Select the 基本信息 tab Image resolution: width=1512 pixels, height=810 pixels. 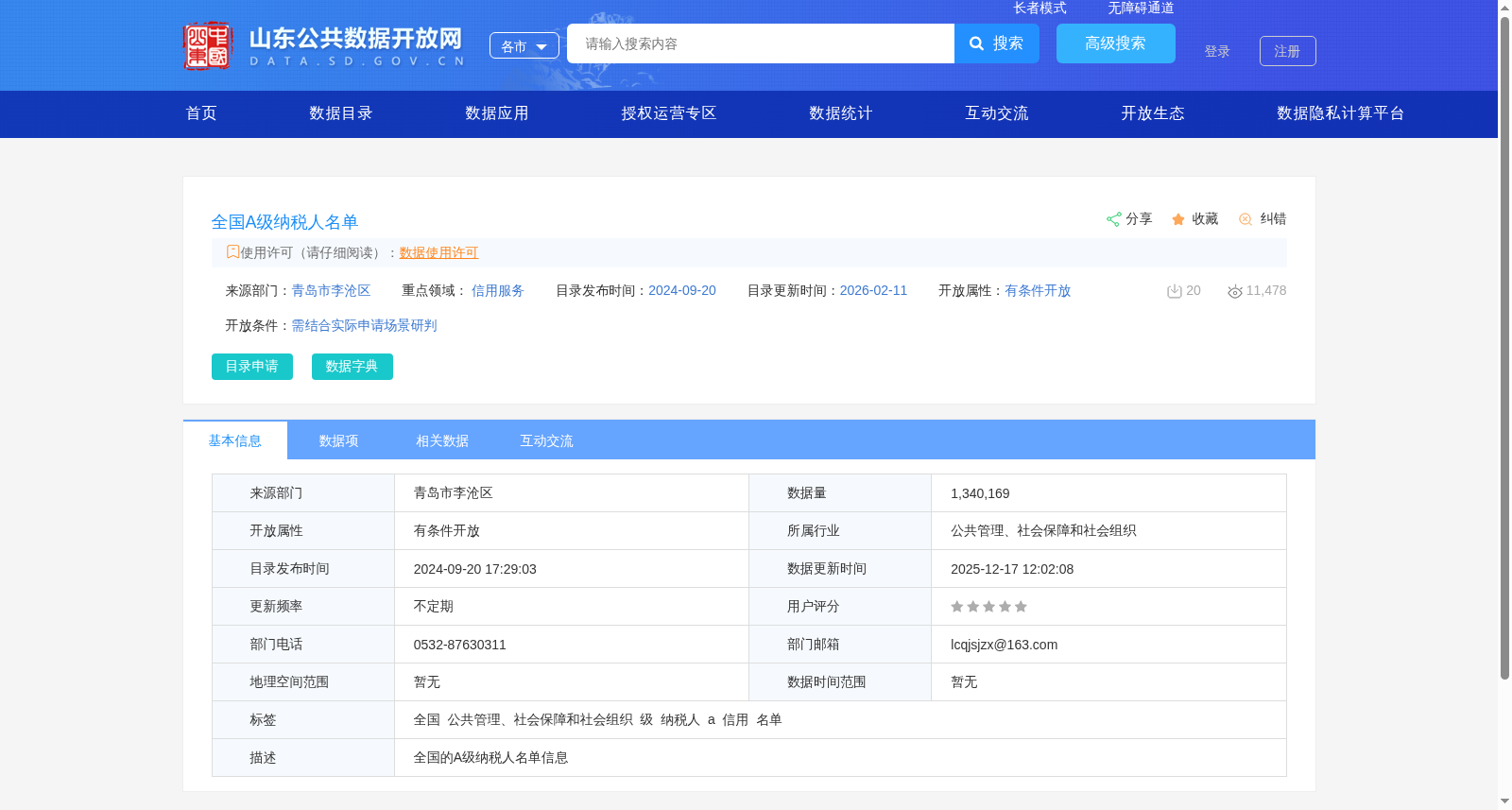tap(235, 440)
